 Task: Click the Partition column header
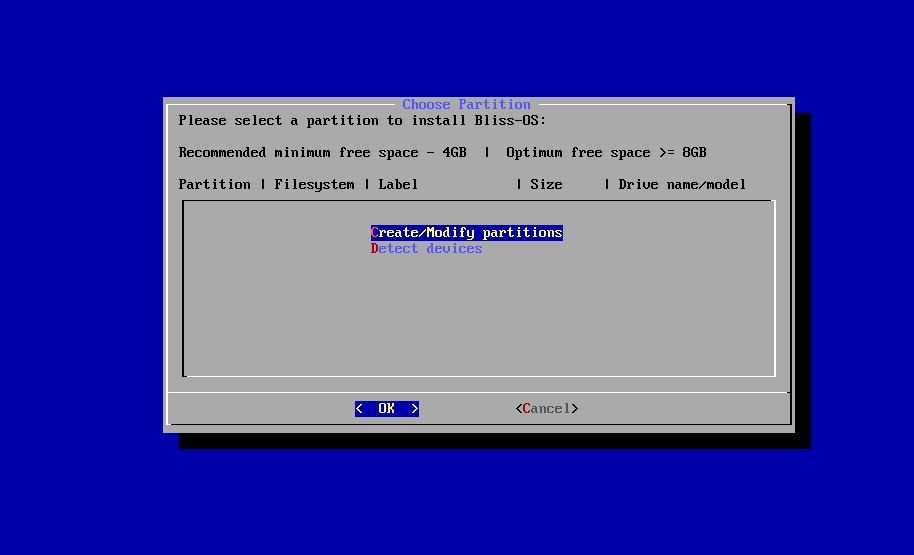coord(215,185)
